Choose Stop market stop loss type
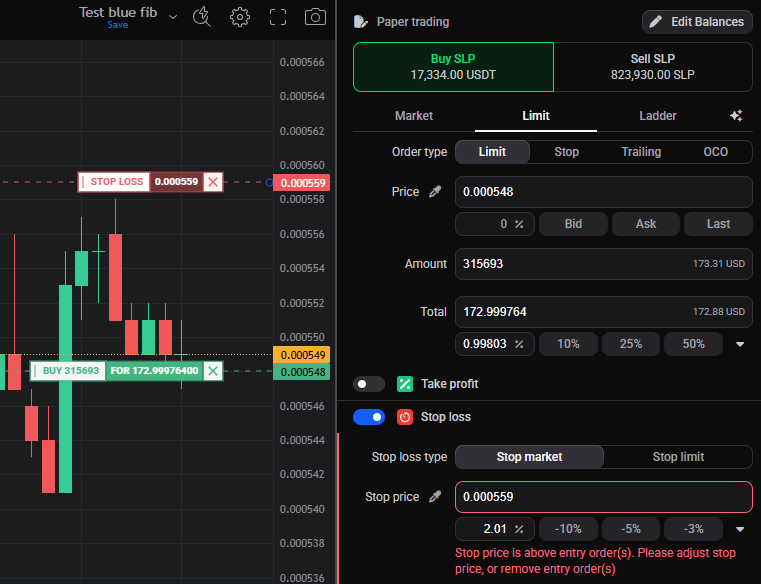761x584 pixels. pyautogui.click(x=529, y=457)
